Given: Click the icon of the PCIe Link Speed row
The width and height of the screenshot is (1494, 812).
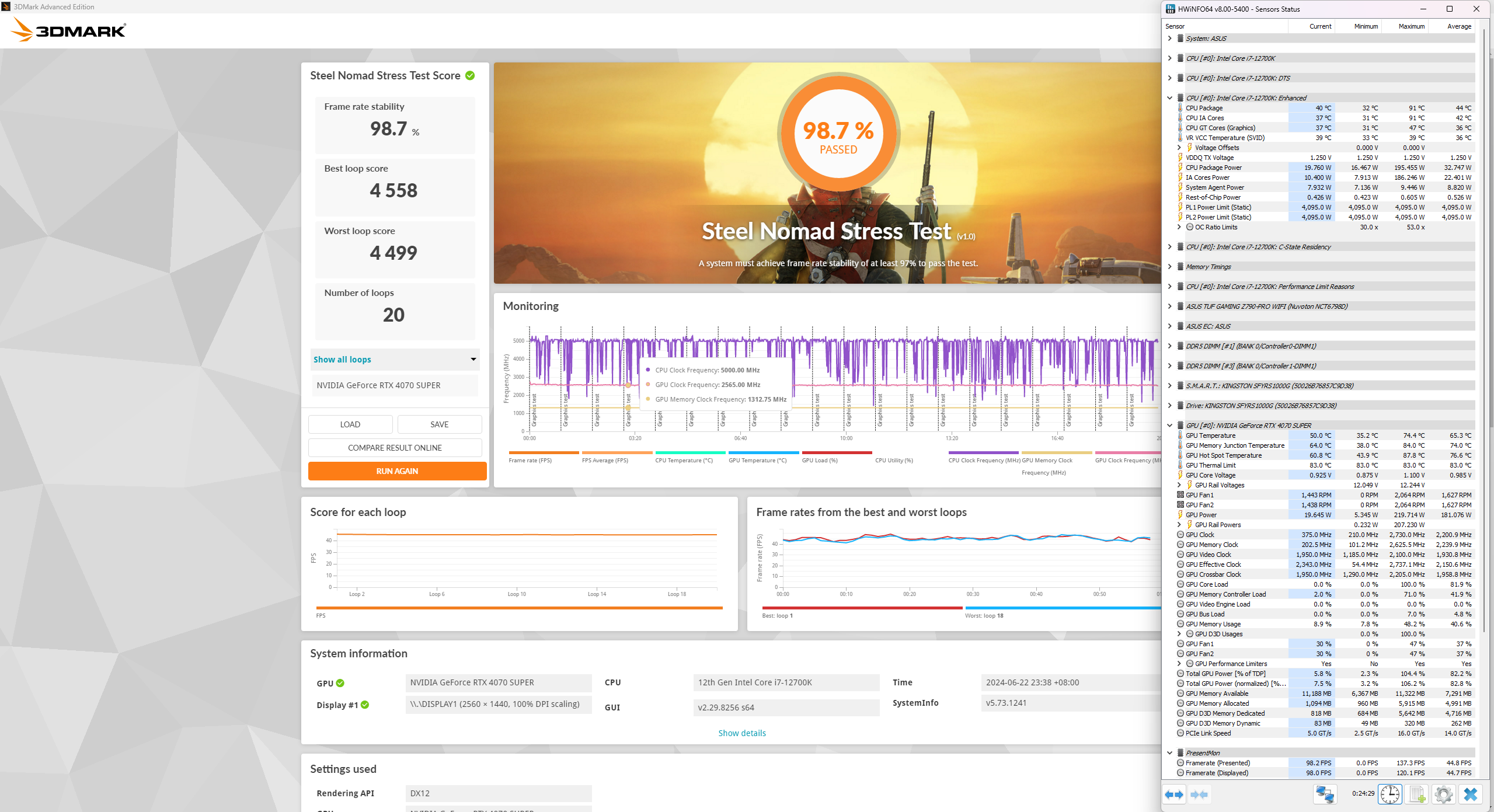Looking at the screenshot, I should click(1180, 733).
